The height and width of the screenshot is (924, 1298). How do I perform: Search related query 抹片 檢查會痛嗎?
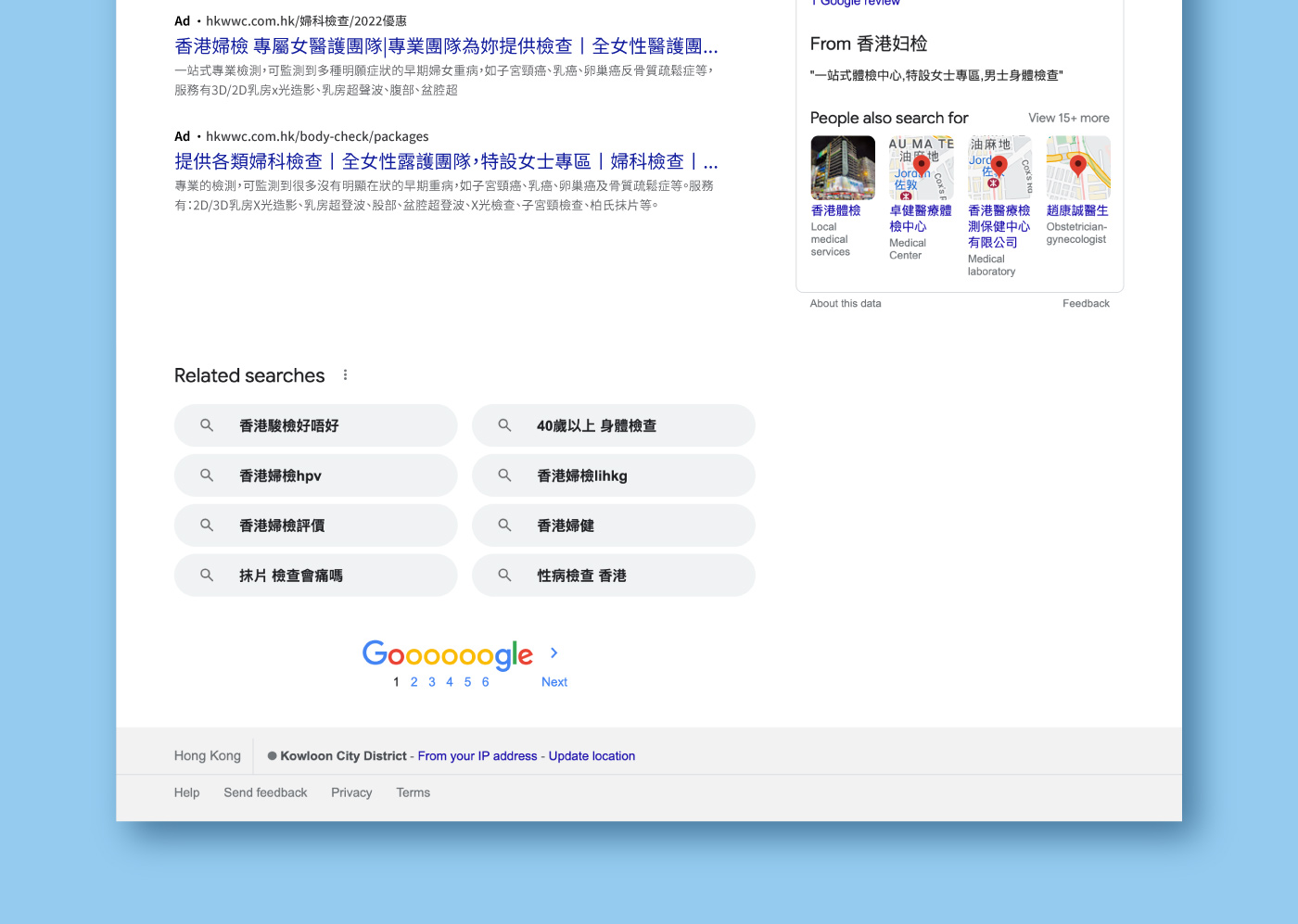click(x=316, y=576)
